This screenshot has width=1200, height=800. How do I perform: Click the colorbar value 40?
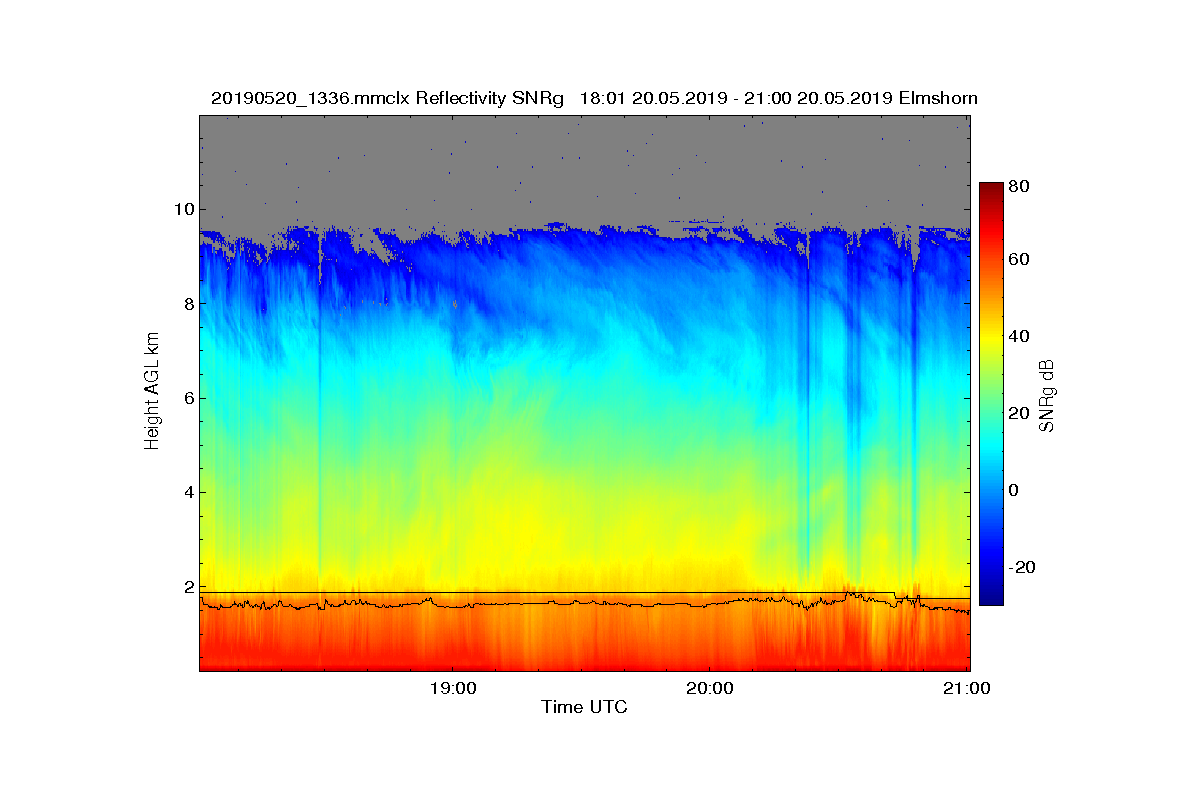pyautogui.click(x=1020, y=336)
